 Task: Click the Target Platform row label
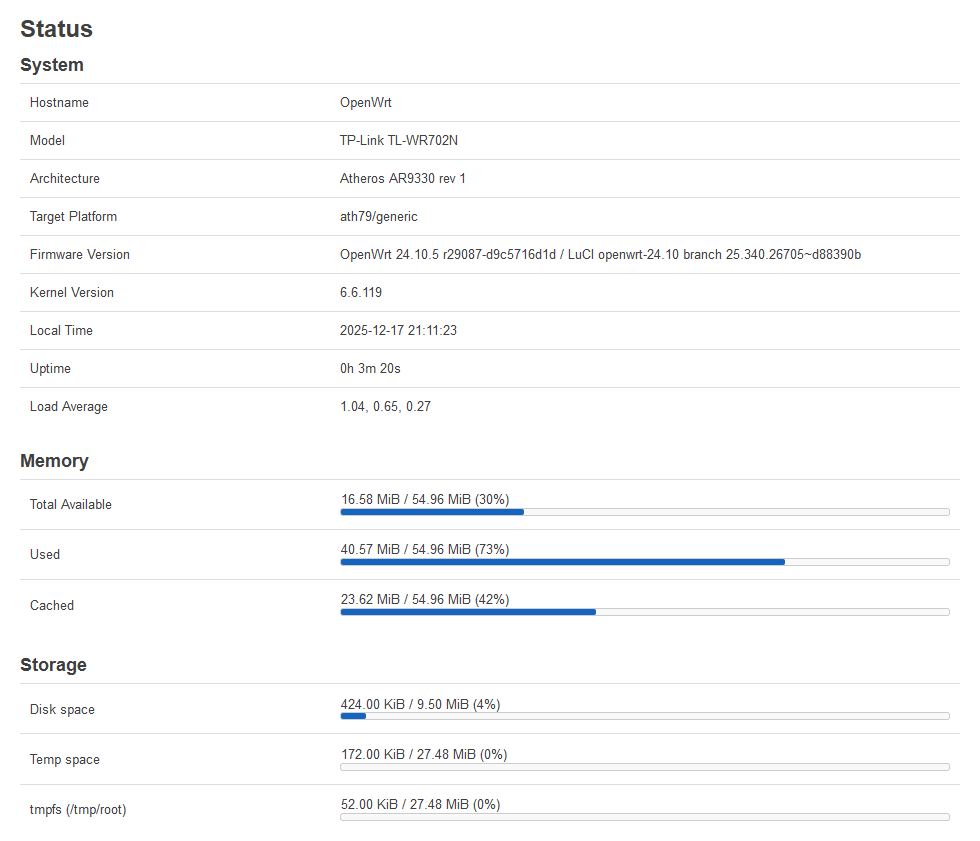tap(73, 217)
